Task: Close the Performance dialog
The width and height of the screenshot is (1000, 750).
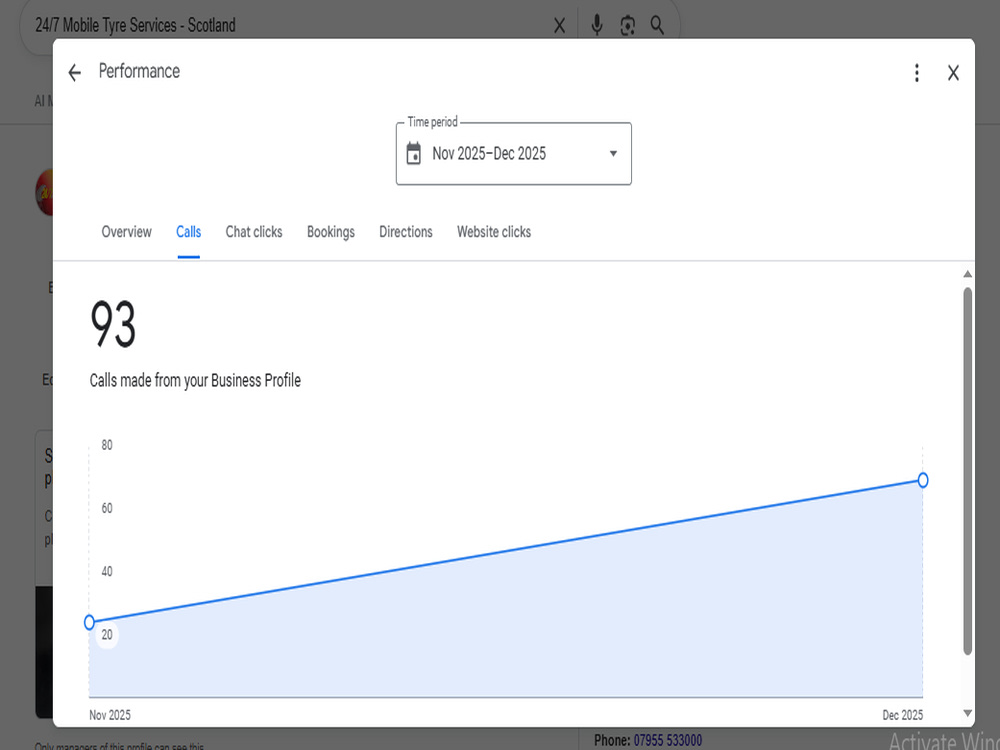Action: pyautogui.click(x=953, y=73)
